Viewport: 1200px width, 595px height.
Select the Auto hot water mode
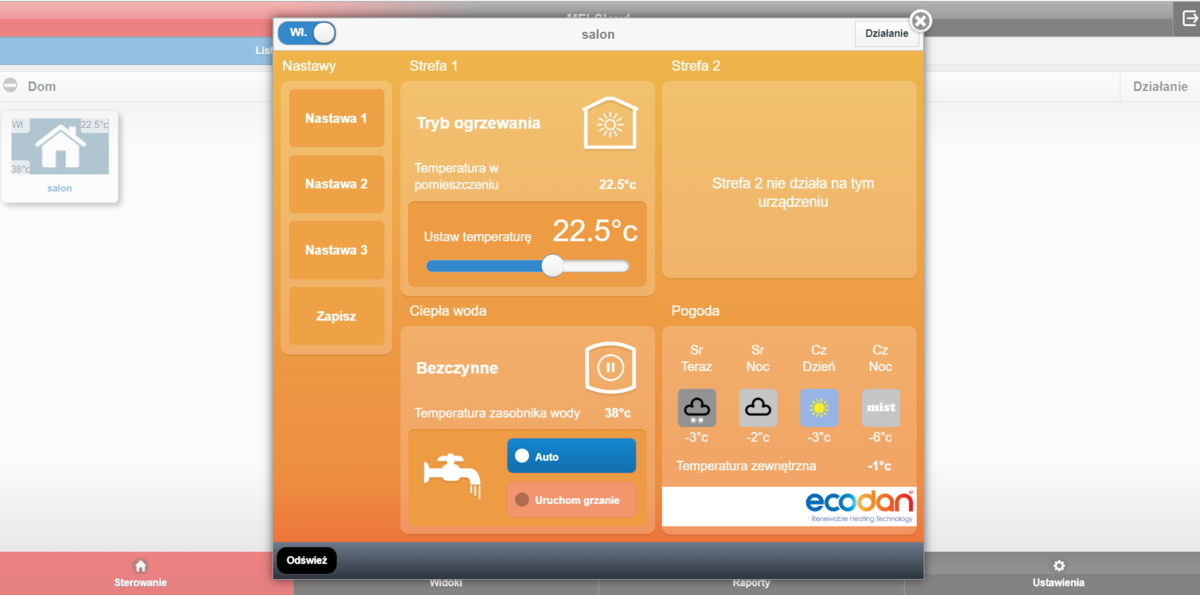coord(571,456)
